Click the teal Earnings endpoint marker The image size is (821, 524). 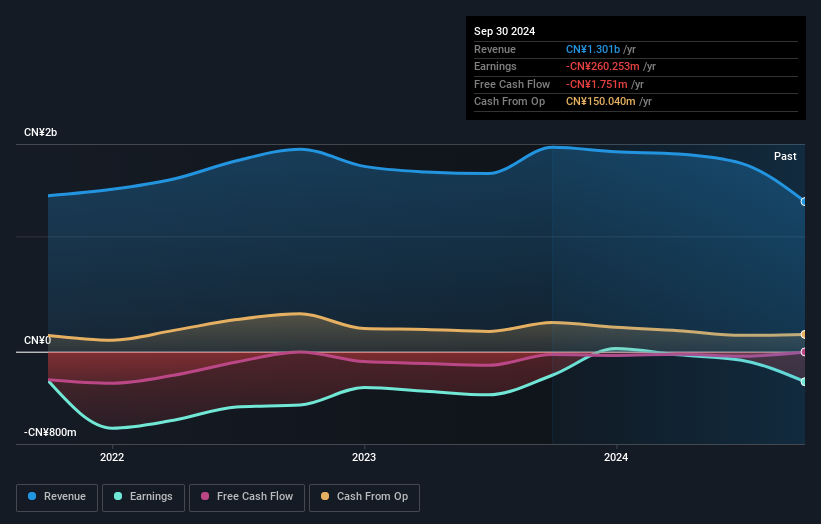click(804, 382)
